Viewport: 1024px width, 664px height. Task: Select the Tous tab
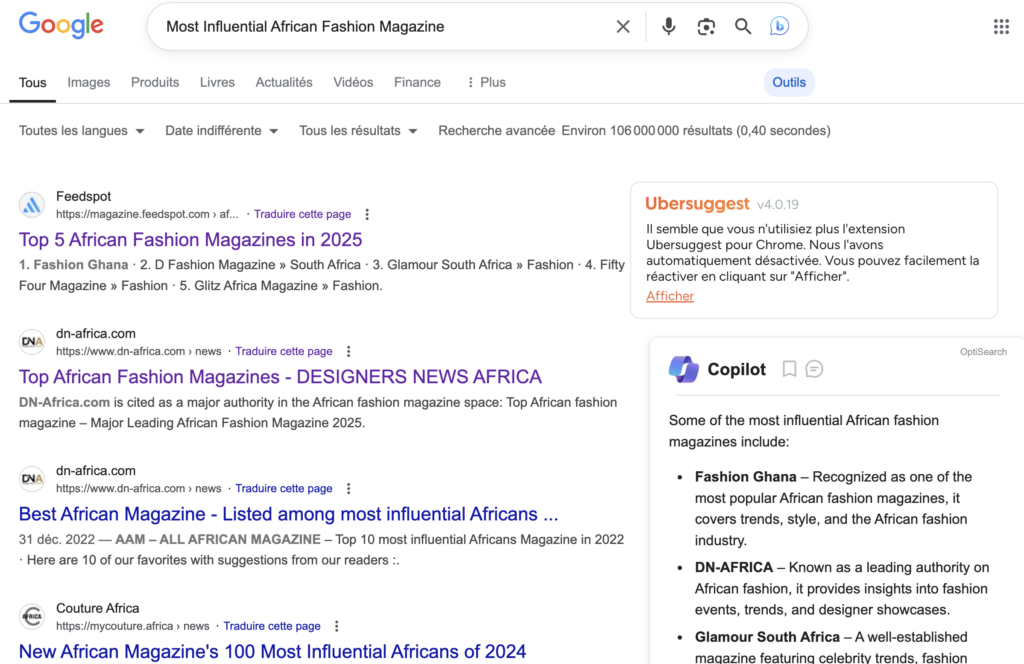point(33,83)
